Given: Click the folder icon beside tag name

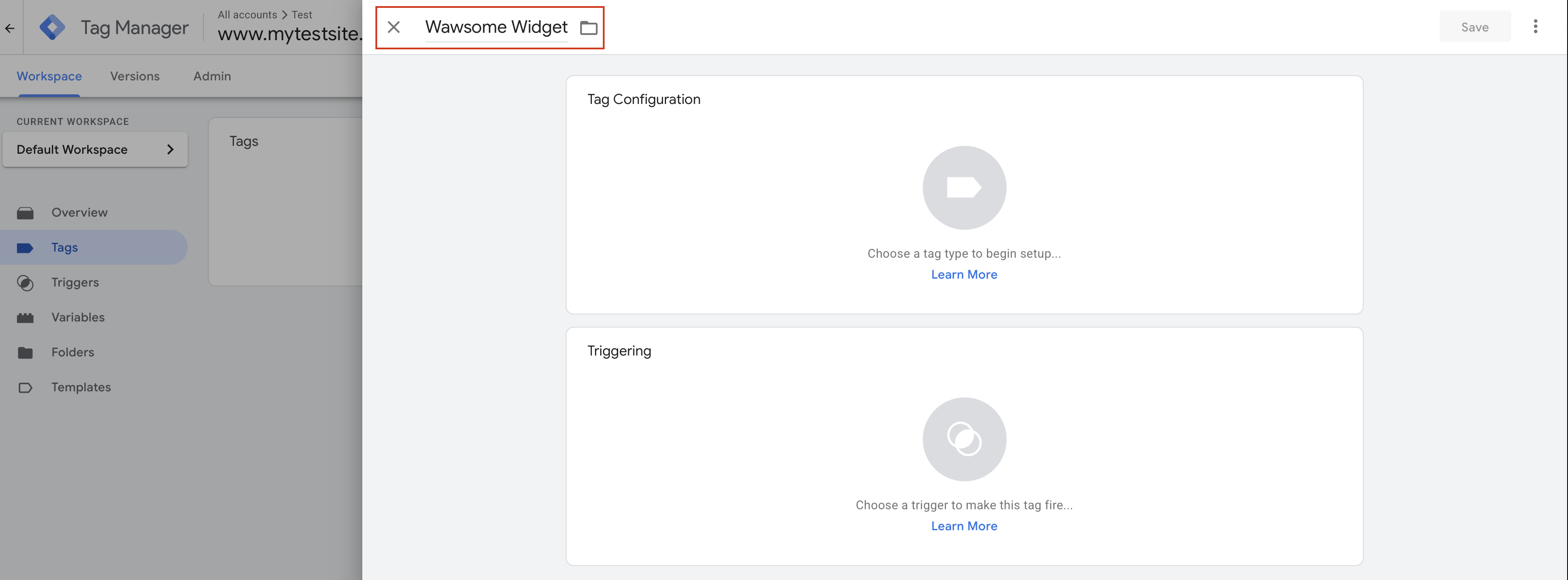Looking at the screenshot, I should [x=588, y=28].
